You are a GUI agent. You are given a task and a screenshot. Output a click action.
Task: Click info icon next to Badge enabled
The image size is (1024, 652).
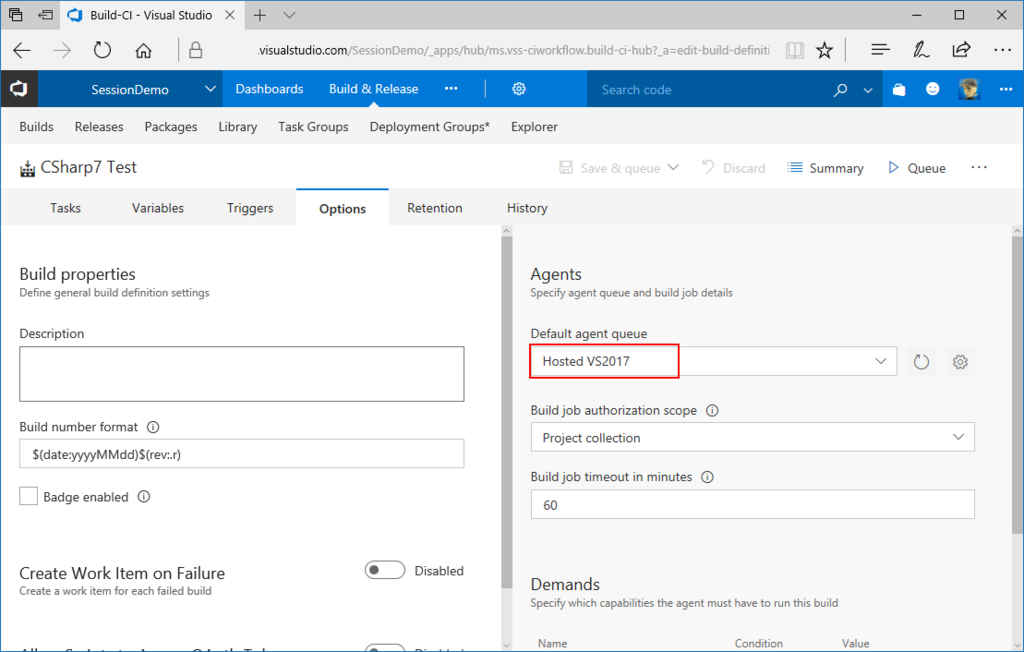click(x=144, y=497)
